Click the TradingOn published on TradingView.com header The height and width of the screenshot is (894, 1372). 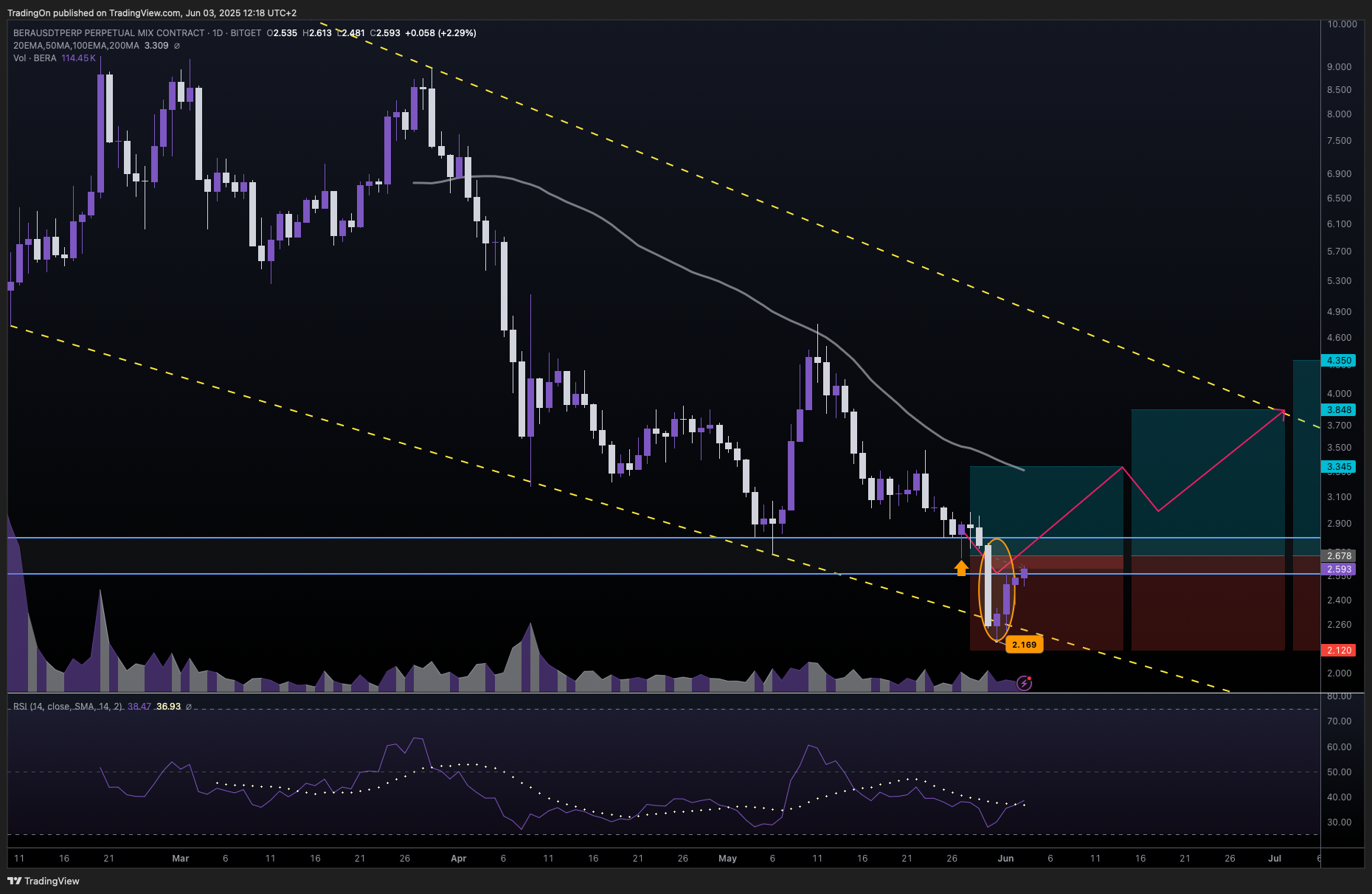152,13
